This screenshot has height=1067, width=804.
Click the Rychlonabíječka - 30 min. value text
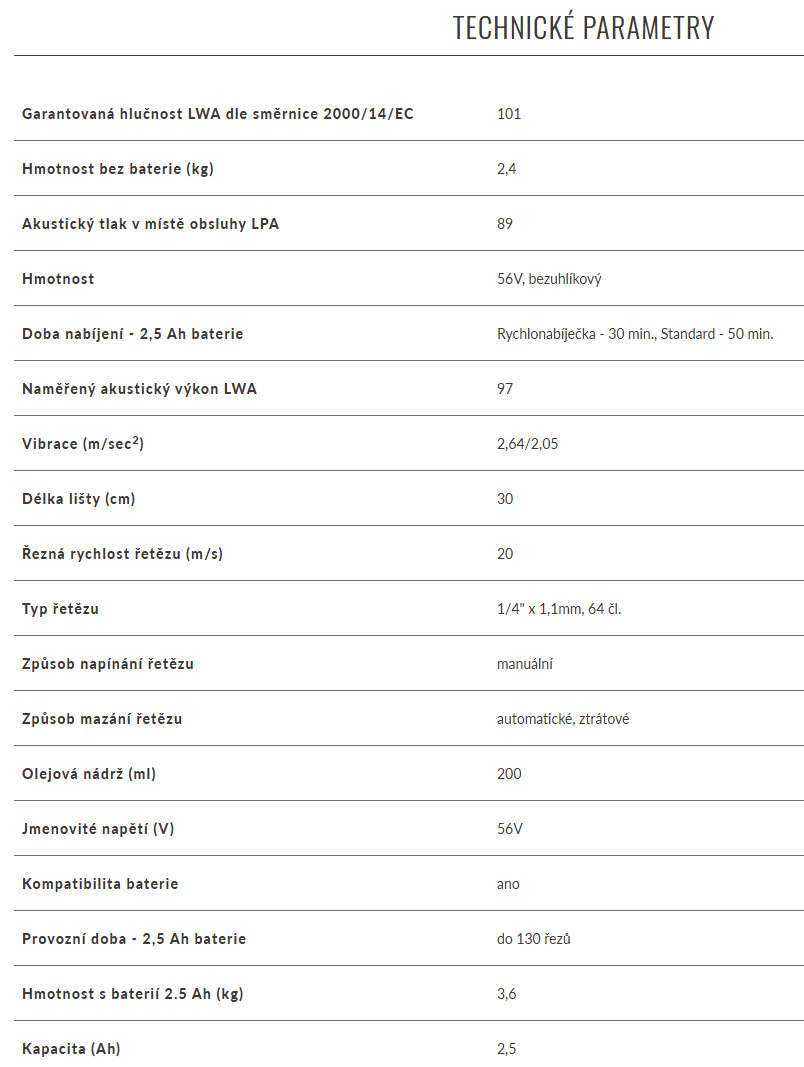pyautogui.click(x=577, y=334)
